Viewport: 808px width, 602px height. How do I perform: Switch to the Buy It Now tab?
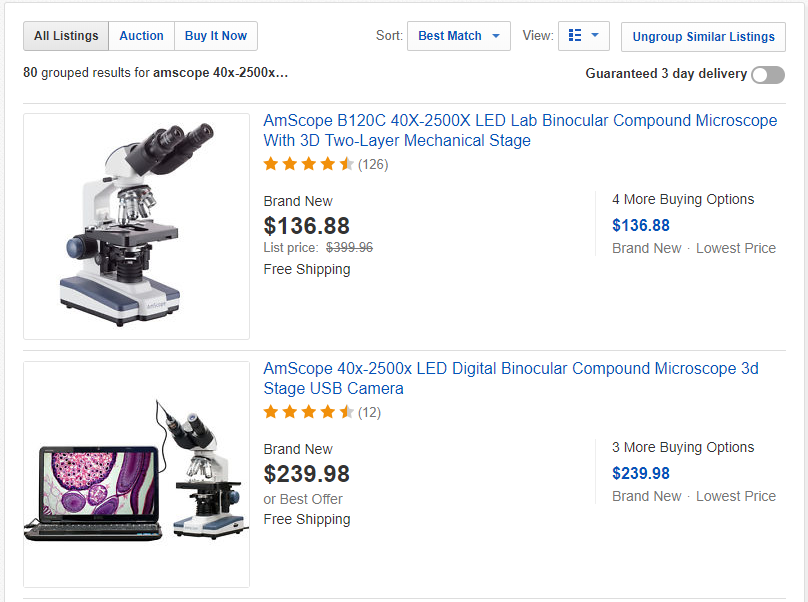point(216,36)
